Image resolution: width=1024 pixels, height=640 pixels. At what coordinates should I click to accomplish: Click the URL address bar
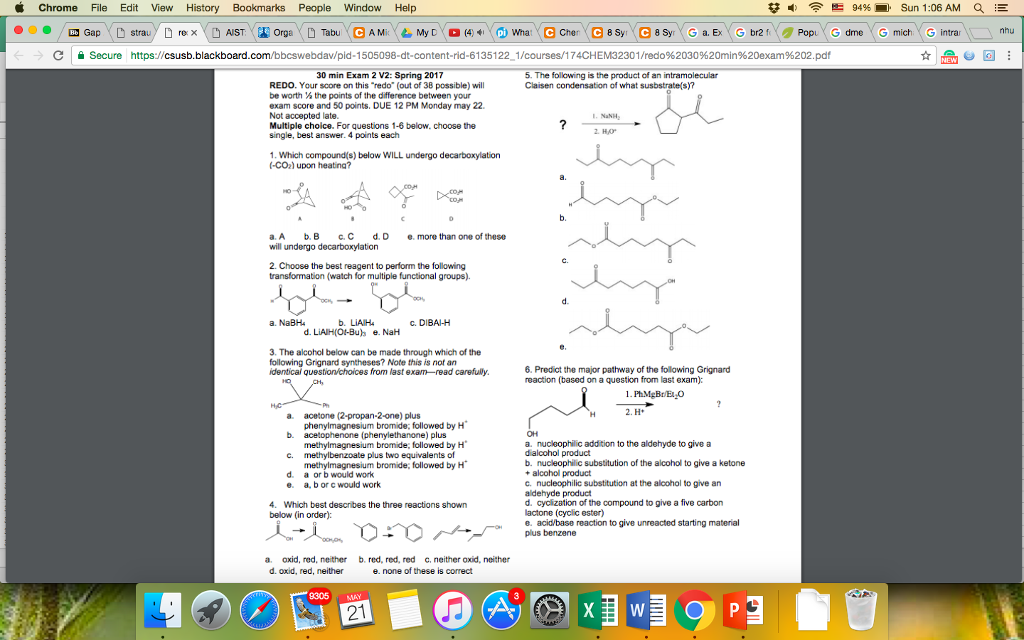tap(500, 56)
